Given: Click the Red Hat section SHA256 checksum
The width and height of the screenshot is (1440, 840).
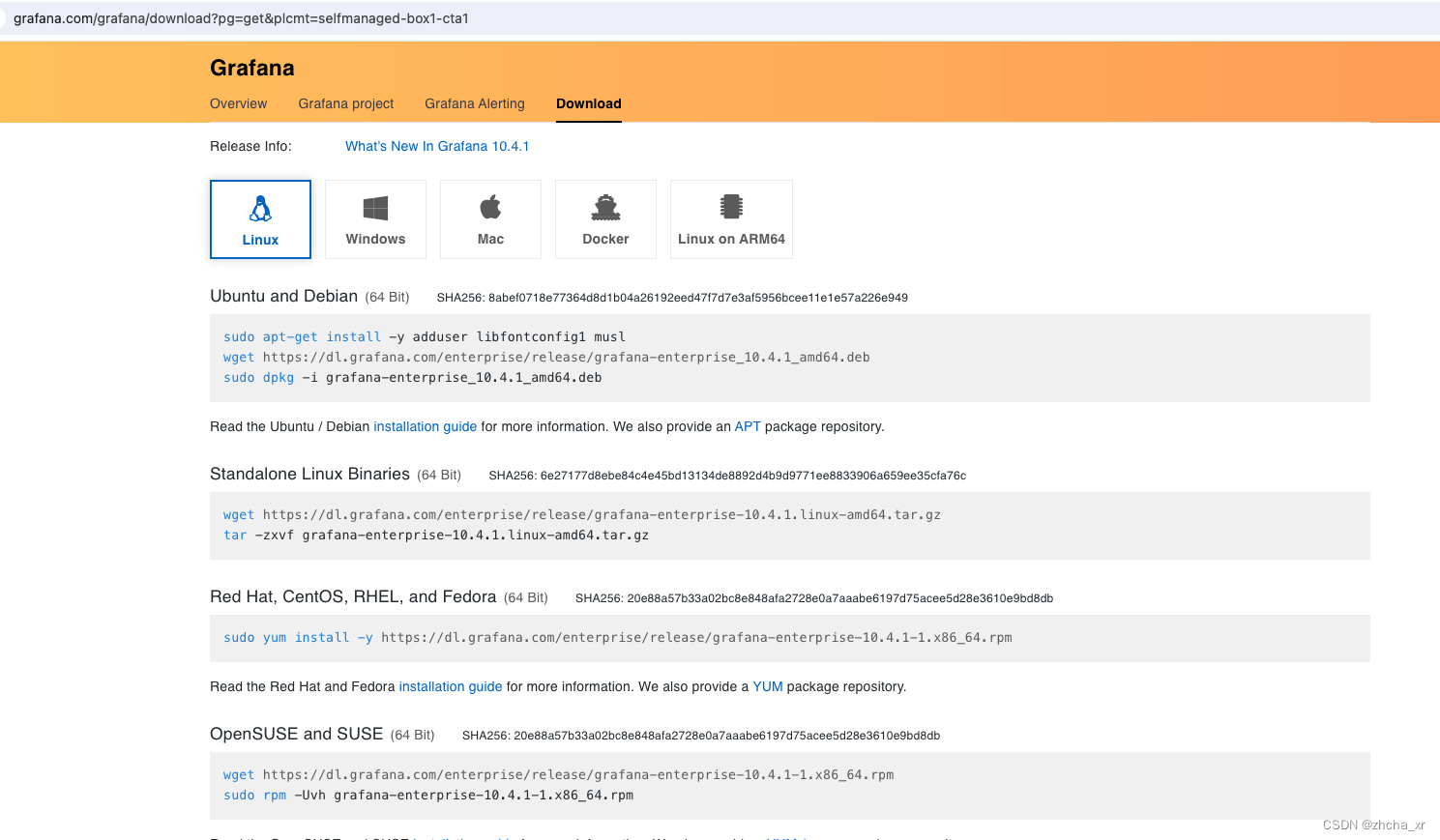Looking at the screenshot, I should click(x=814, y=598).
